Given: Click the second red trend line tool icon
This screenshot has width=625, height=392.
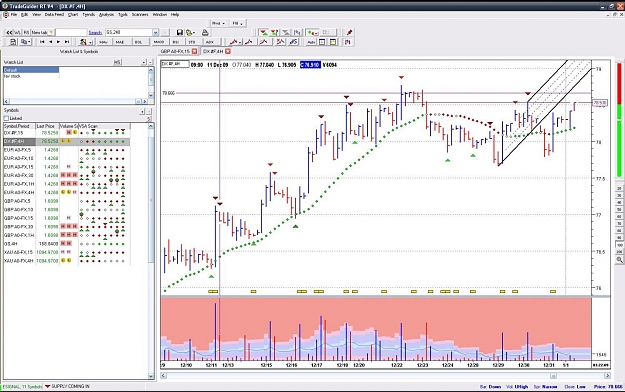Looking at the screenshot, I should click(250, 42).
